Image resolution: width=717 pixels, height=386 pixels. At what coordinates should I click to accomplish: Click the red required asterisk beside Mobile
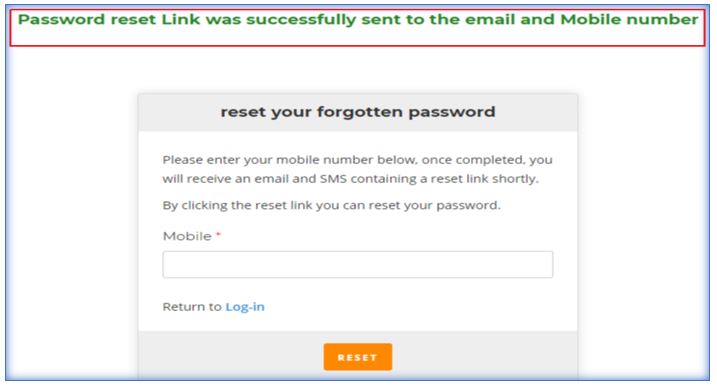(218, 235)
